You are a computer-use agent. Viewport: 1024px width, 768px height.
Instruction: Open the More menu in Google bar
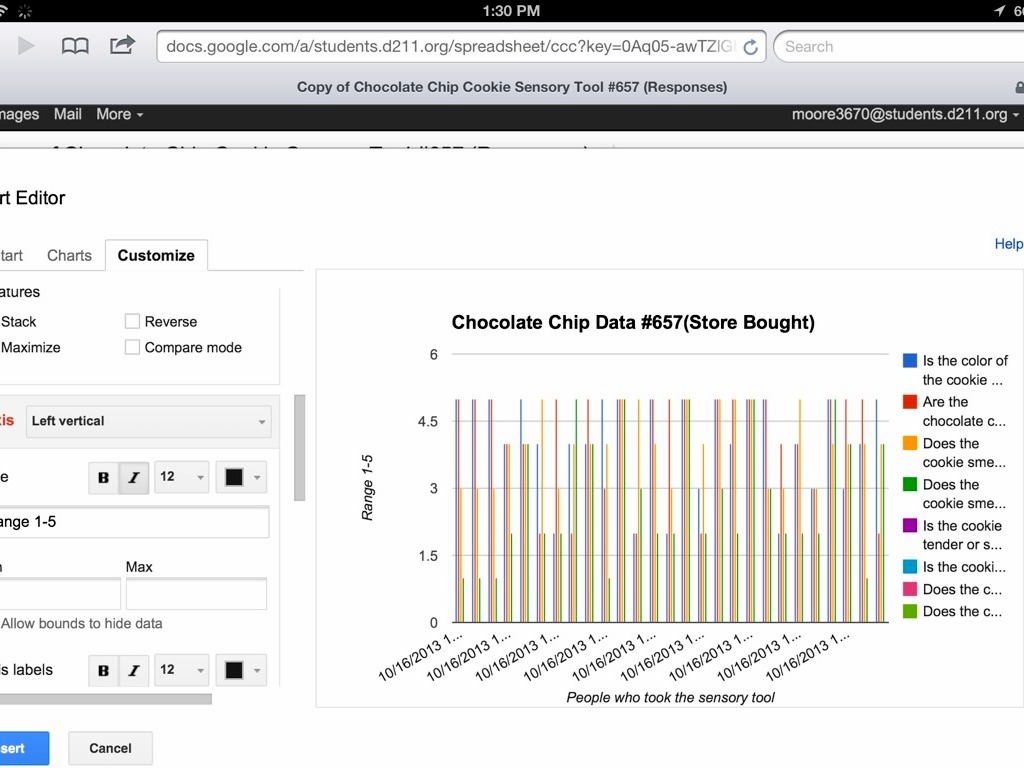(x=119, y=115)
